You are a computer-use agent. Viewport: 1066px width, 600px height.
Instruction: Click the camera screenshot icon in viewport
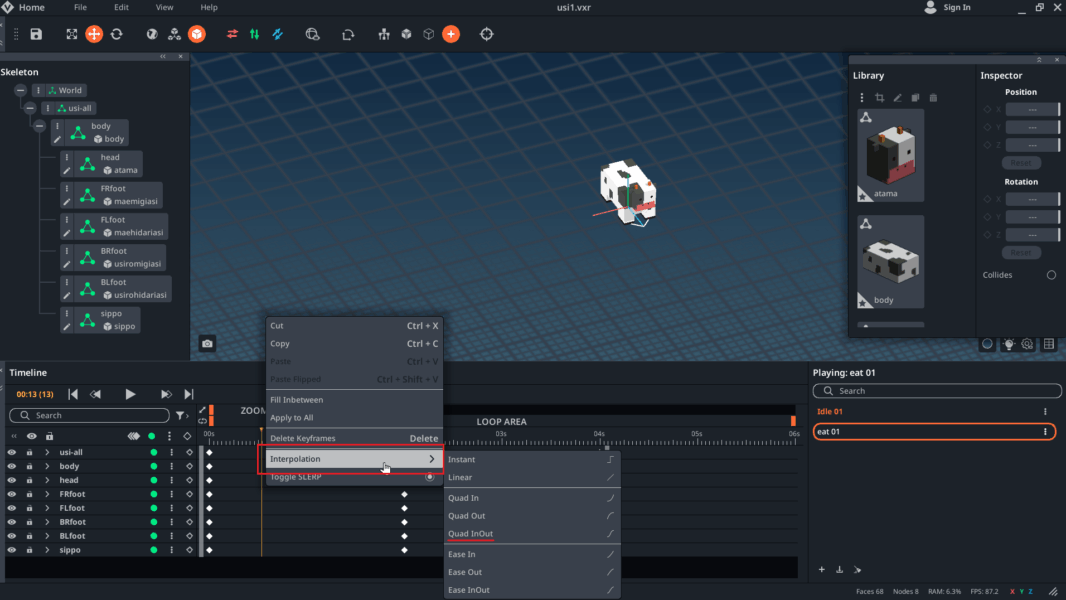coord(207,344)
